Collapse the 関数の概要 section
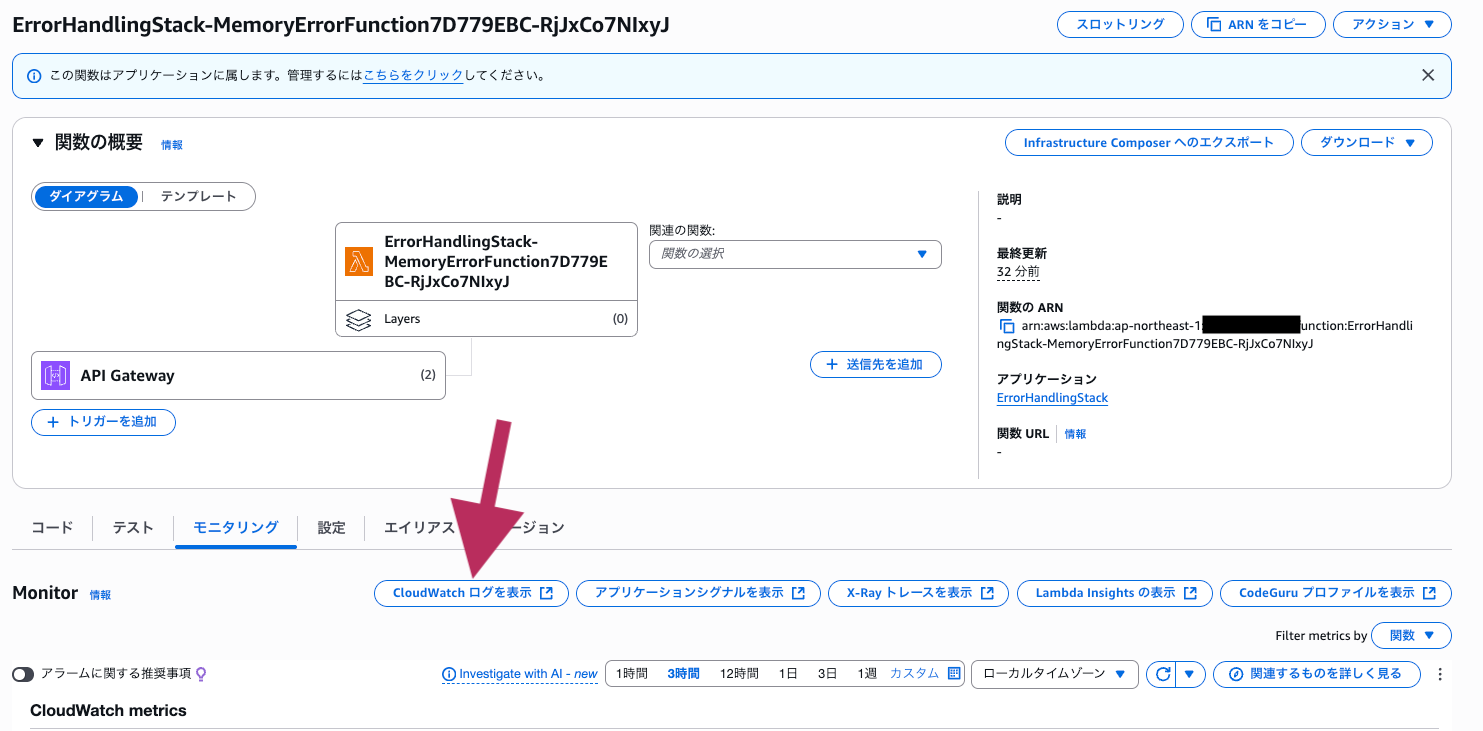This screenshot has width=1483, height=731. click(x=38, y=143)
